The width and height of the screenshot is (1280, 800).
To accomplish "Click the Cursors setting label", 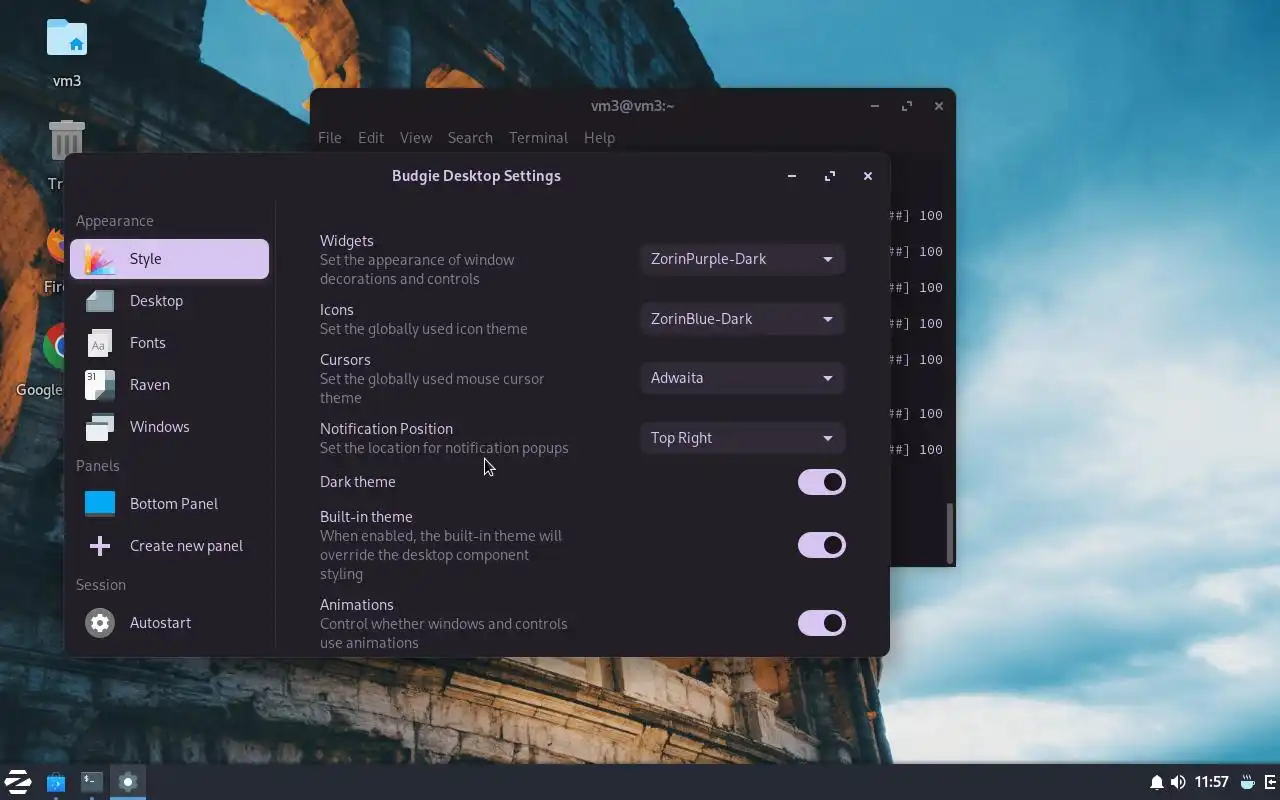I will pyautogui.click(x=345, y=360).
